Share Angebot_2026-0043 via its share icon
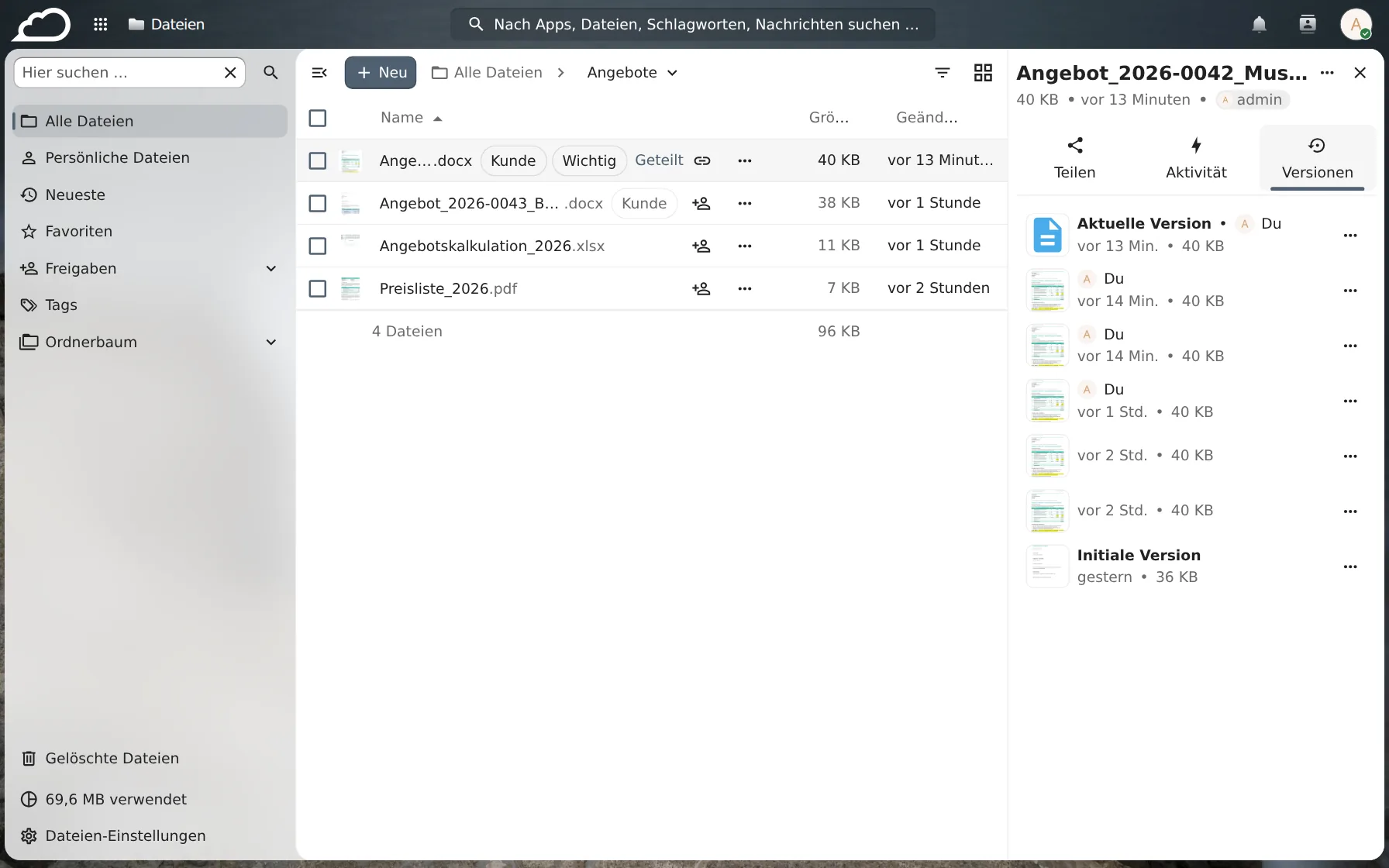This screenshot has width=1389, height=868. tap(701, 203)
